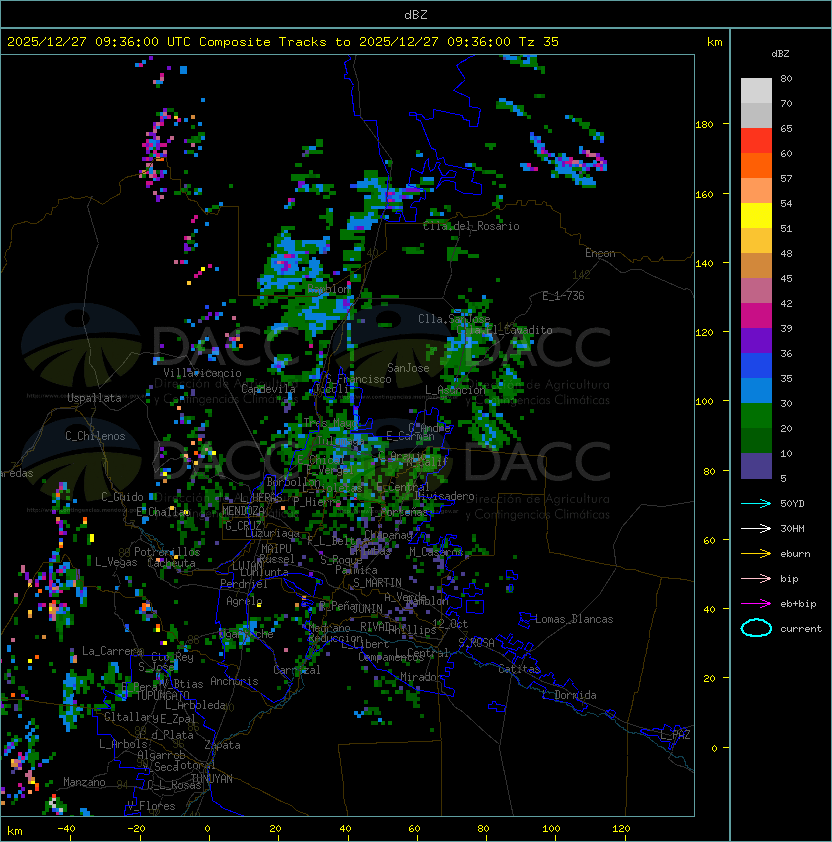Screen dimensions: 832x842
Task: Pick the slate purple swatch between 10 and 5
Action: (x=756, y=466)
